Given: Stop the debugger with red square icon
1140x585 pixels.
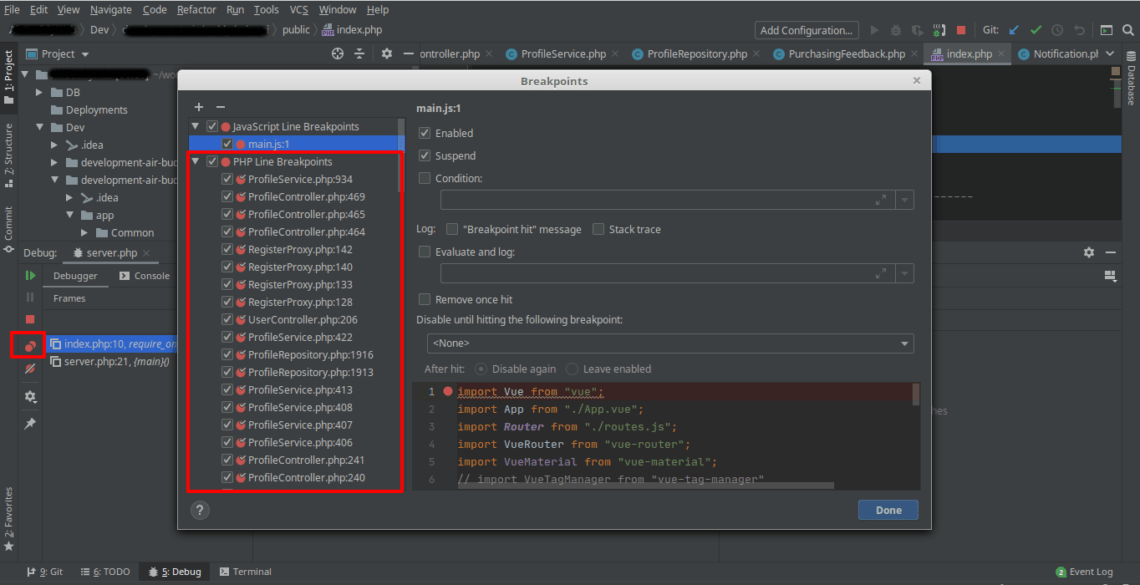Looking at the screenshot, I should click(x=29, y=317).
